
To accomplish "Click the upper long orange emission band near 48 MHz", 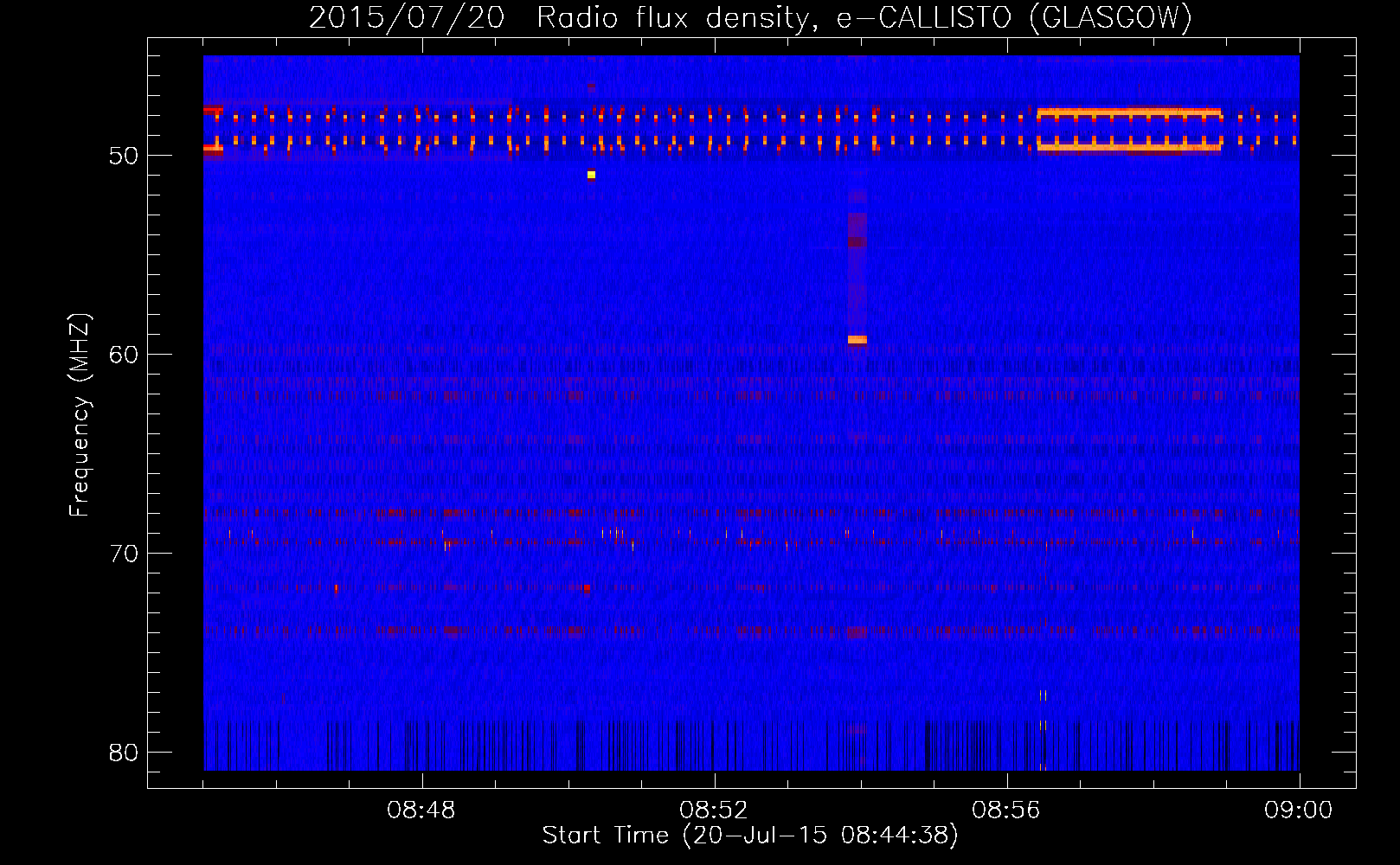I will [1129, 112].
